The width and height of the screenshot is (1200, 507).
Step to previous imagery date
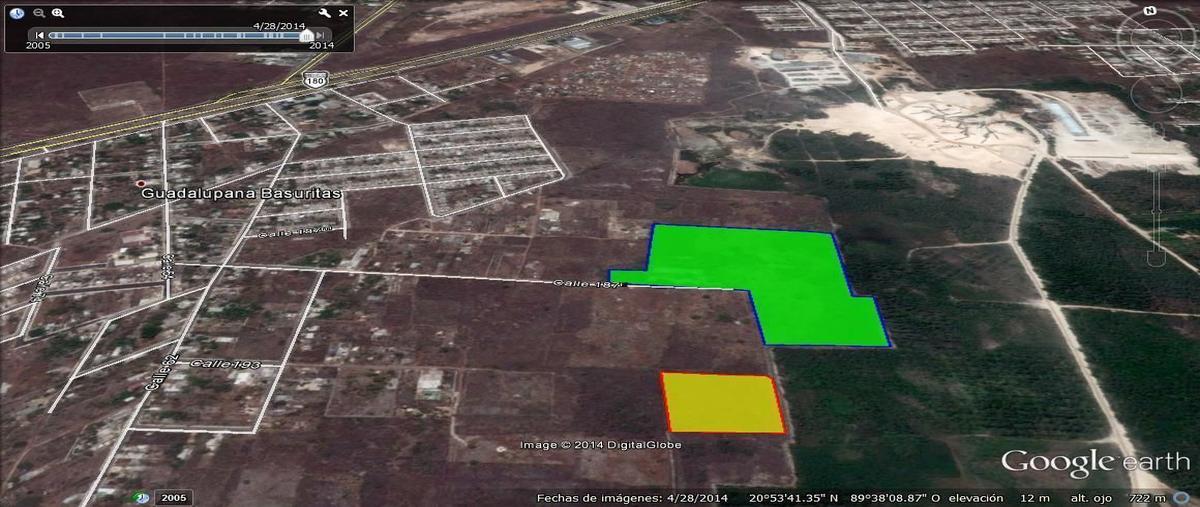pyautogui.click(x=40, y=35)
